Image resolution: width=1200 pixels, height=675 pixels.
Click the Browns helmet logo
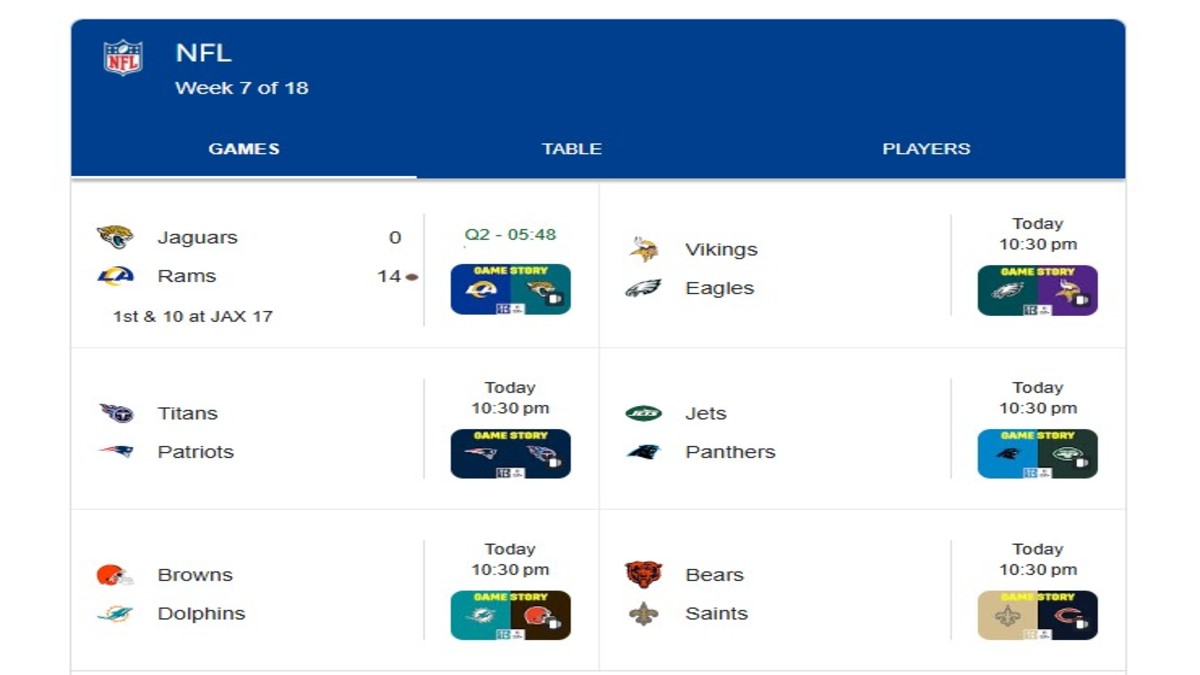[114, 575]
